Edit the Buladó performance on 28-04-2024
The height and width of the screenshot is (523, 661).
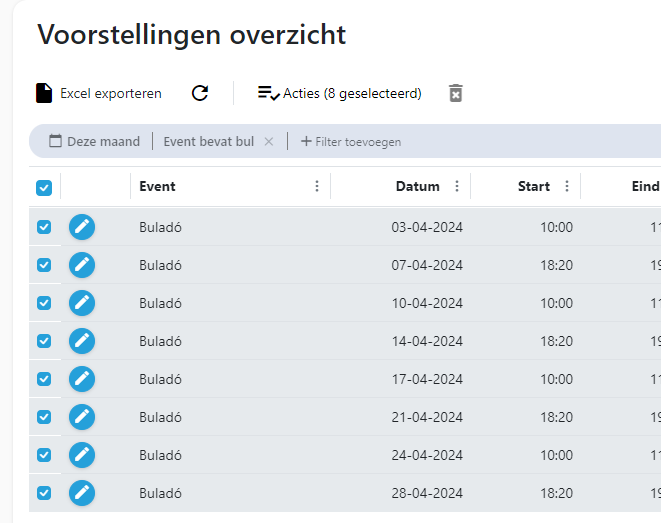[82, 493]
